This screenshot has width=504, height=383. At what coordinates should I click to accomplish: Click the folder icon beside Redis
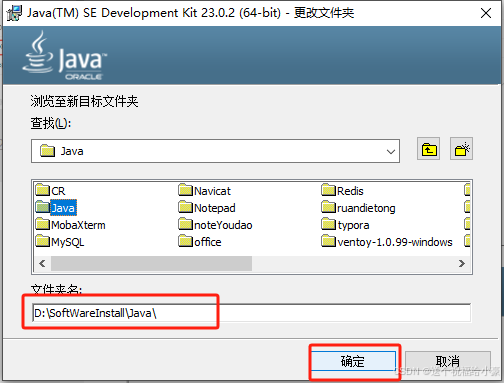(328, 190)
